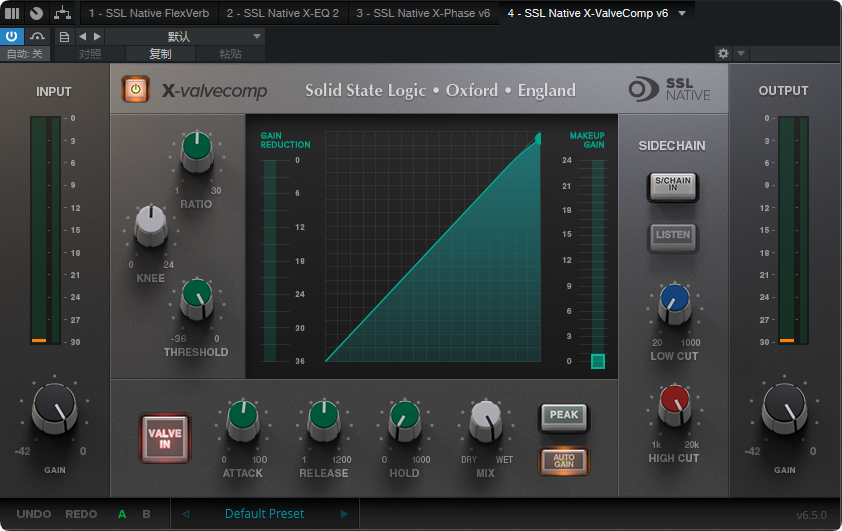The width and height of the screenshot is (842, 531).
Task: Click the mixer channel icon at top left
Action: pyautogui.click(x=12, y=13)
